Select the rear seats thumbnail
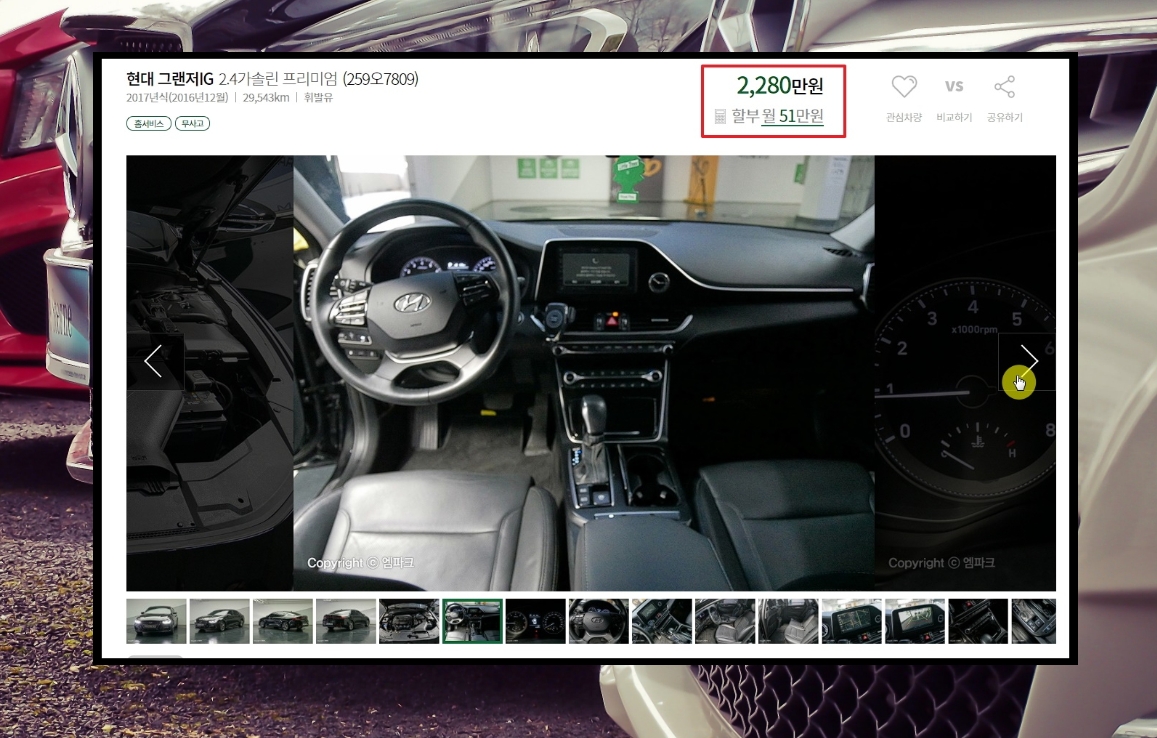 point(789,621)
